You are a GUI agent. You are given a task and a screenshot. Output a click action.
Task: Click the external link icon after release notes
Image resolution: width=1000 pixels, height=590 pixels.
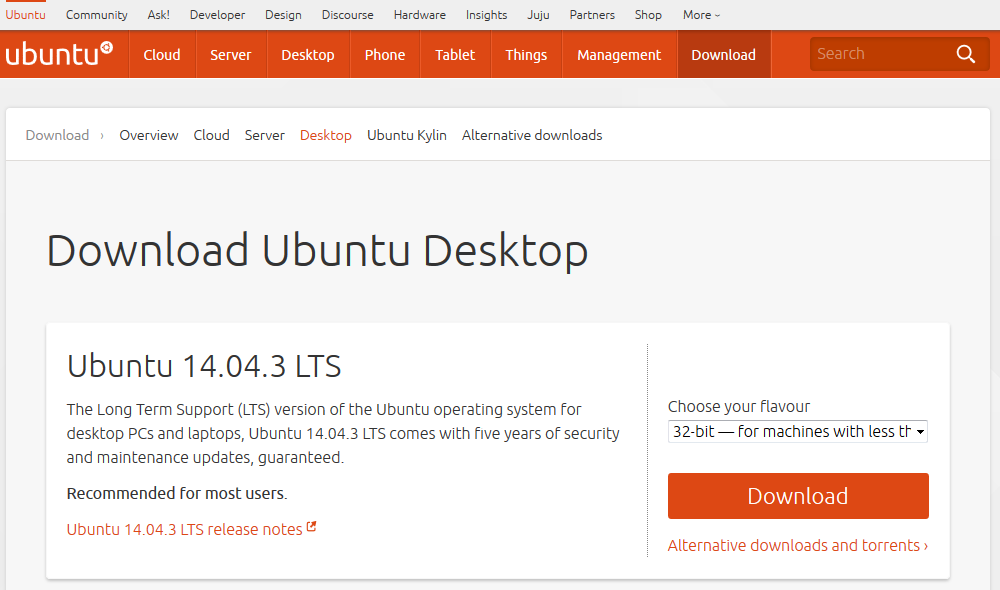coord(311,527)
